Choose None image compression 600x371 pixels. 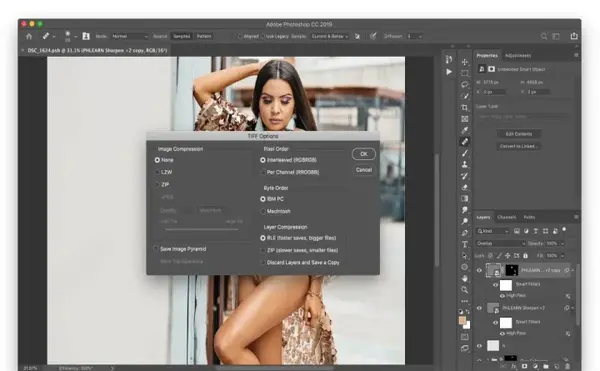(157, 160)
